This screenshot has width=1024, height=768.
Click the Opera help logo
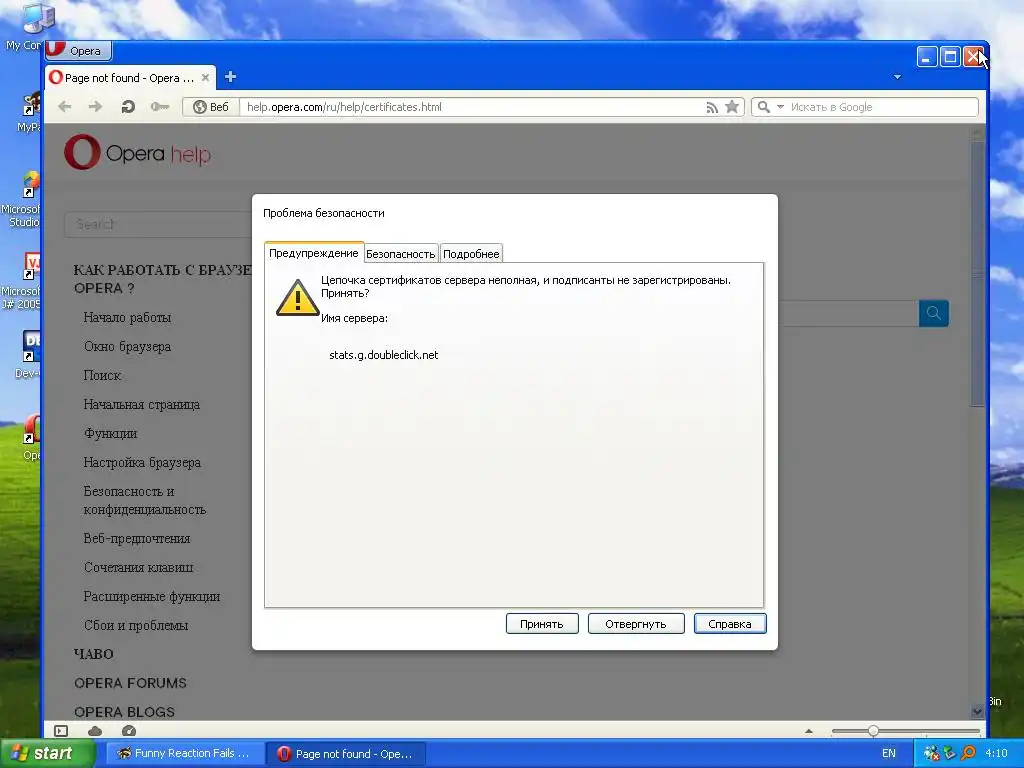(x=138, y=153)
